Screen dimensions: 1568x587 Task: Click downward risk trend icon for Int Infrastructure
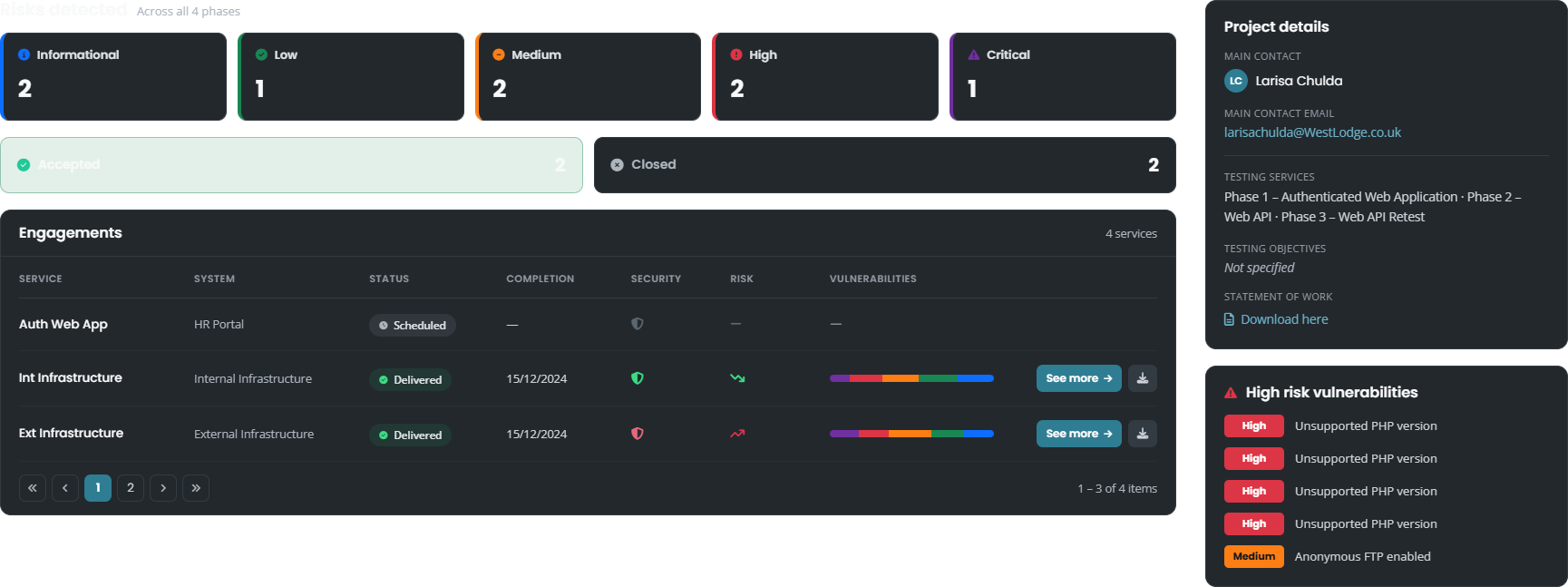737,378
